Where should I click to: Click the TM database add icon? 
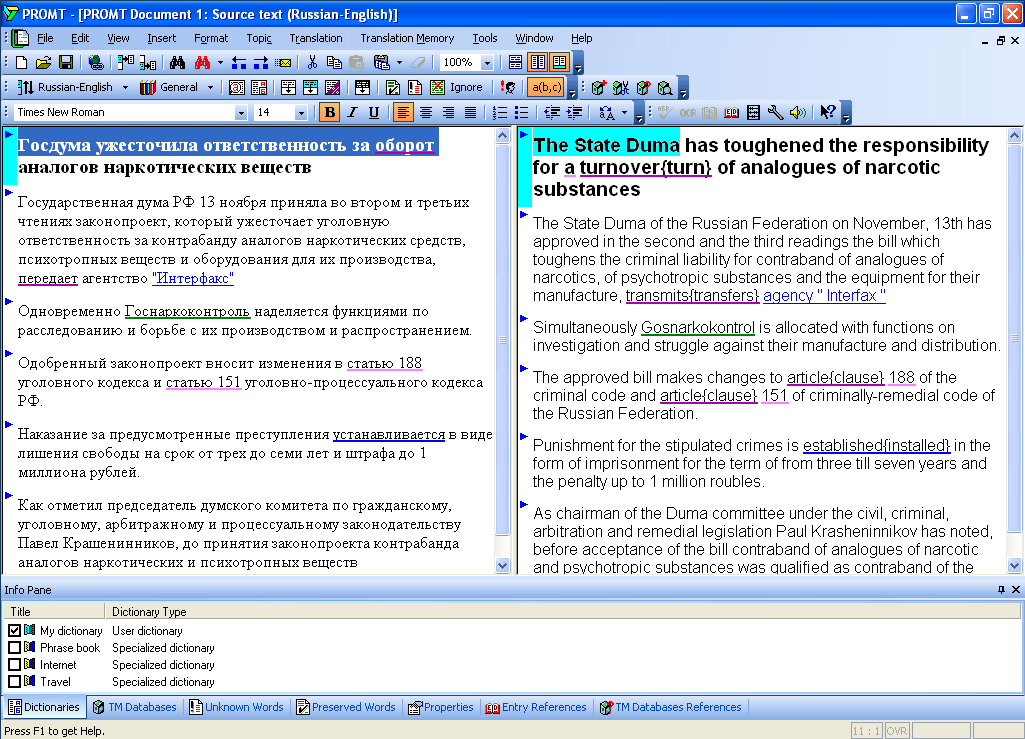pyautogui.click(x=599, y=88)
